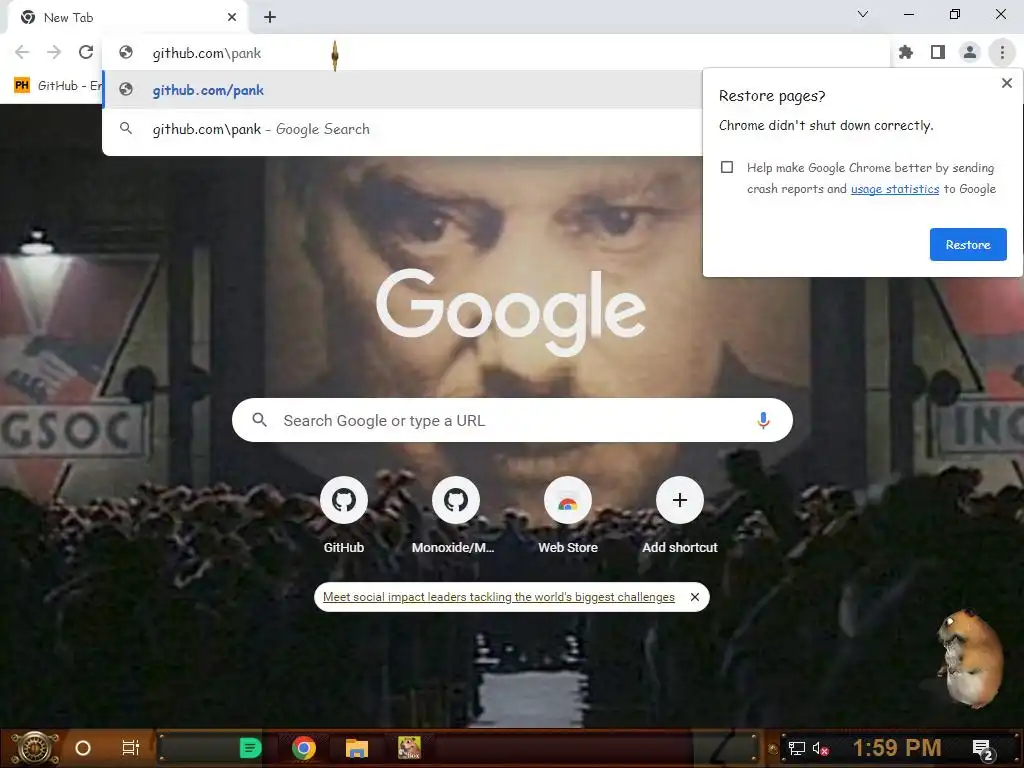Image resolution: width=1024 pixels, height=768 pixels.
Task: Select the github.com/pank URL suggestion
Action: click(402, 90)
